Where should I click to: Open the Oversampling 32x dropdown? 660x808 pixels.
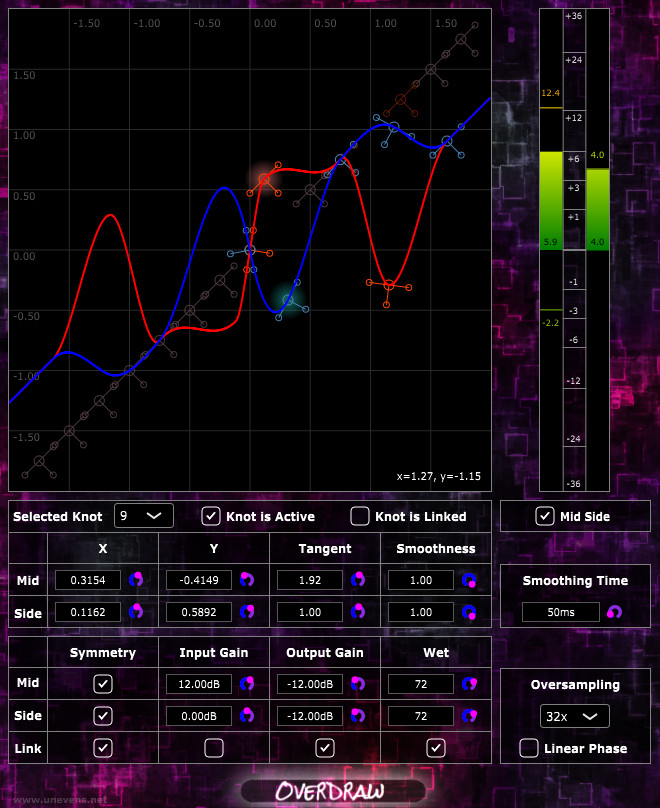pyautogui.click(x=574, y=716)
